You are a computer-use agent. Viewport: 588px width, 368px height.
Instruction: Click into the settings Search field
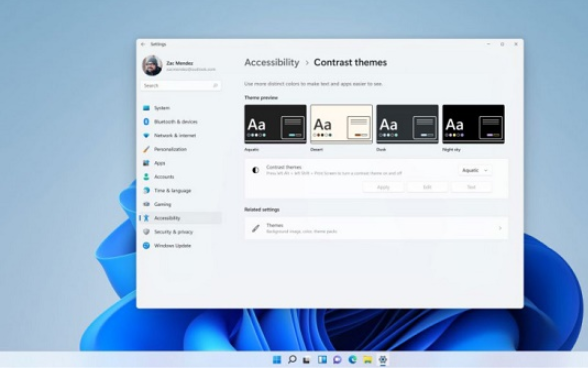181,86
